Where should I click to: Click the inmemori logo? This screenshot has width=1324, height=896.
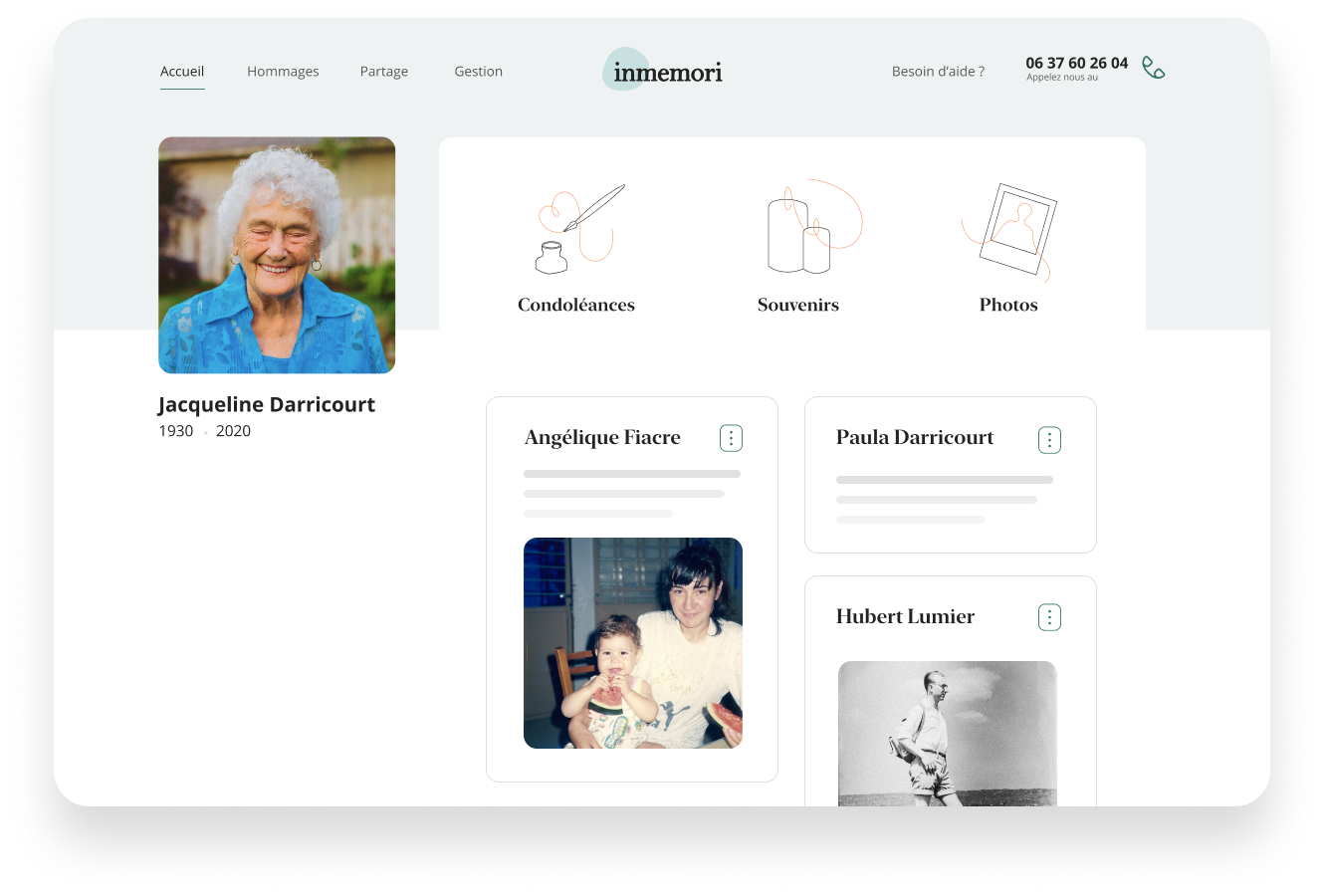663,70
